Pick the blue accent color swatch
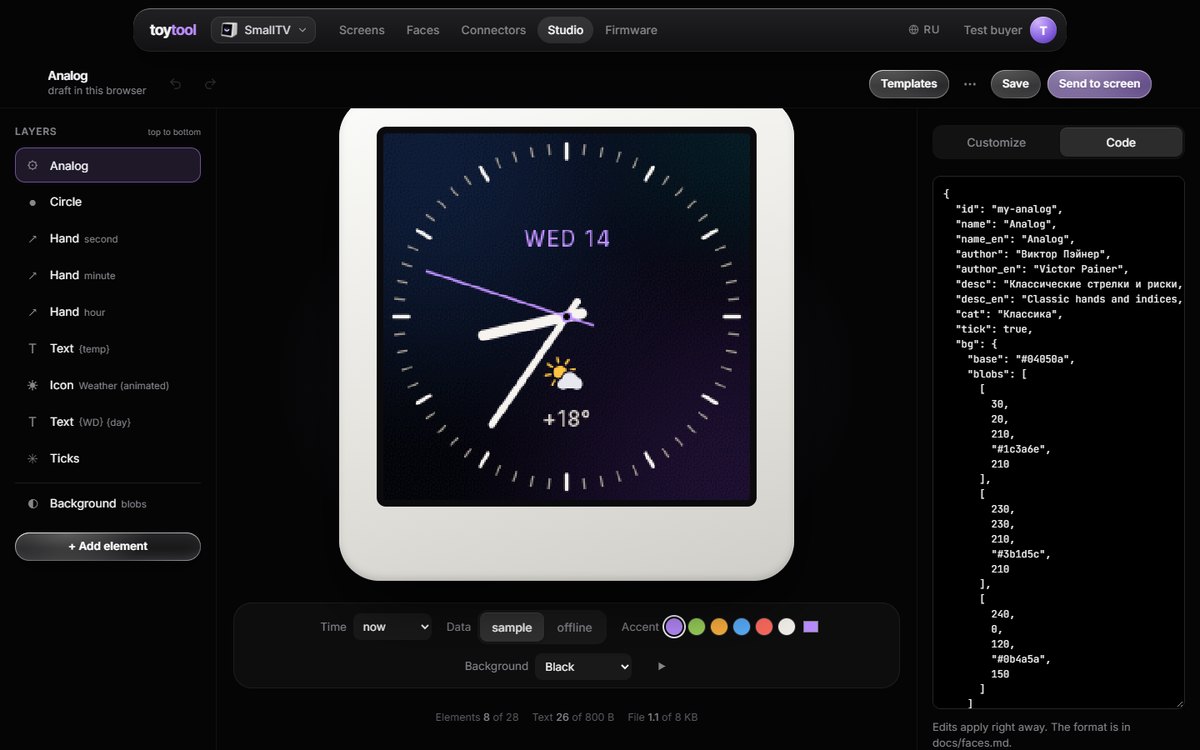This screenshot has width=1200, height=750. (742, 627)
